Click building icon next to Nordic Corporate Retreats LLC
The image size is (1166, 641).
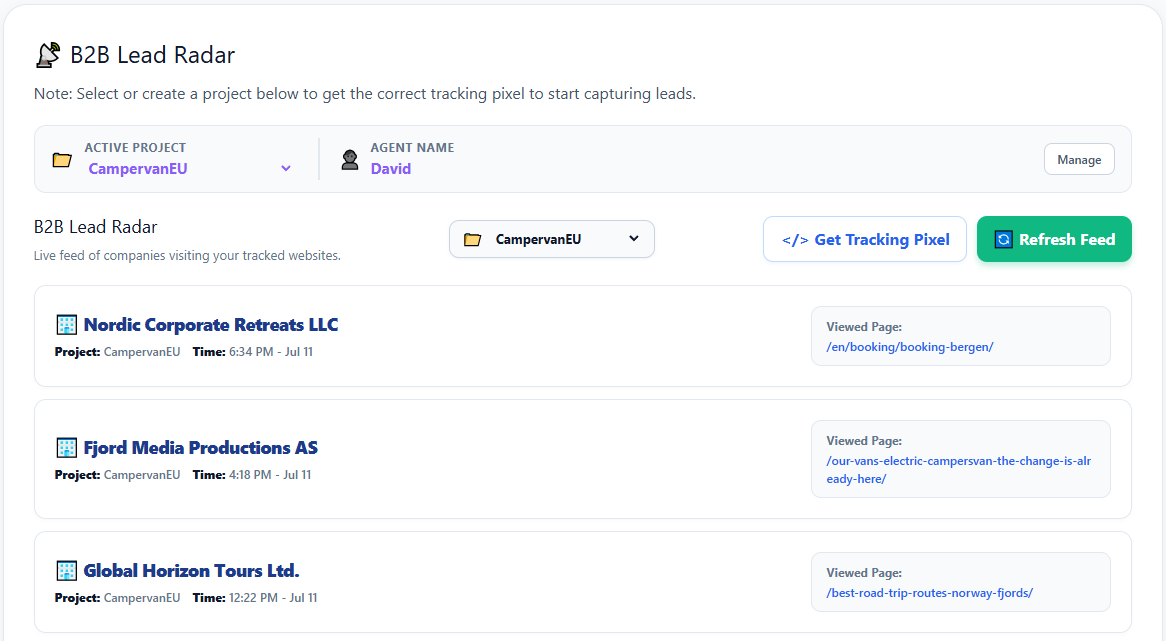coord(66,325)
